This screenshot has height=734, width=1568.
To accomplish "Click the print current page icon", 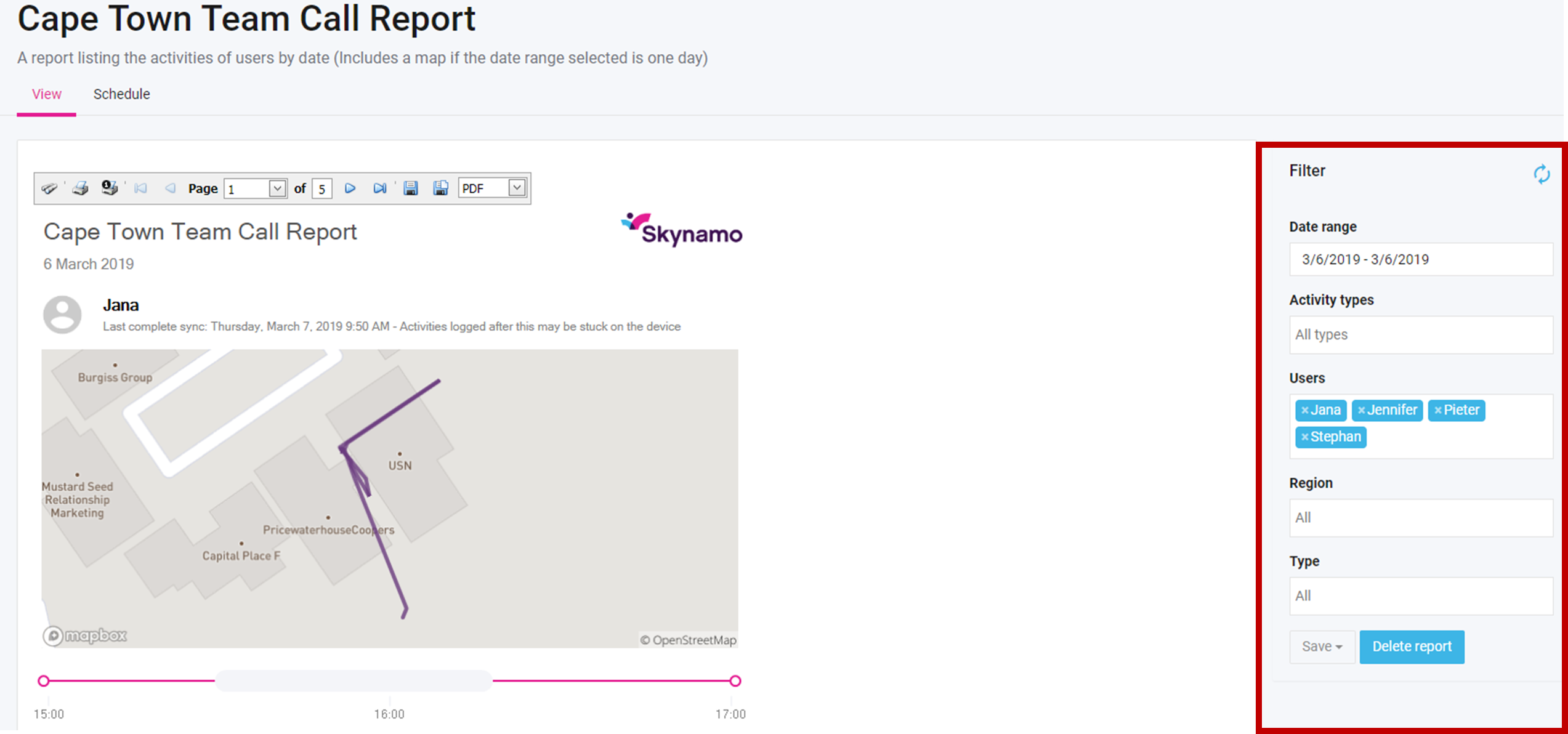I will (x=110, y=188).
